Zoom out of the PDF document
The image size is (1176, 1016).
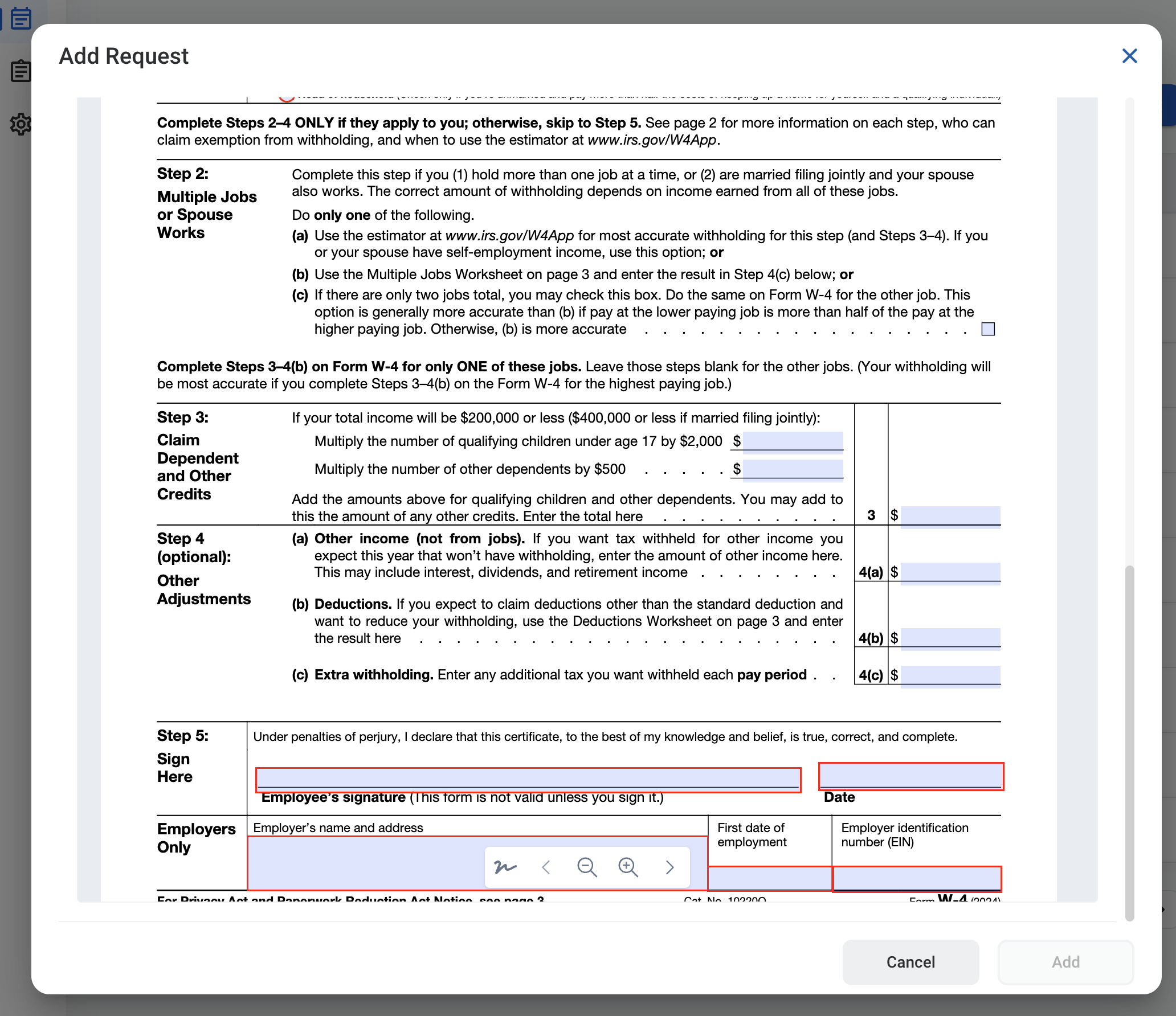point(587,867)
